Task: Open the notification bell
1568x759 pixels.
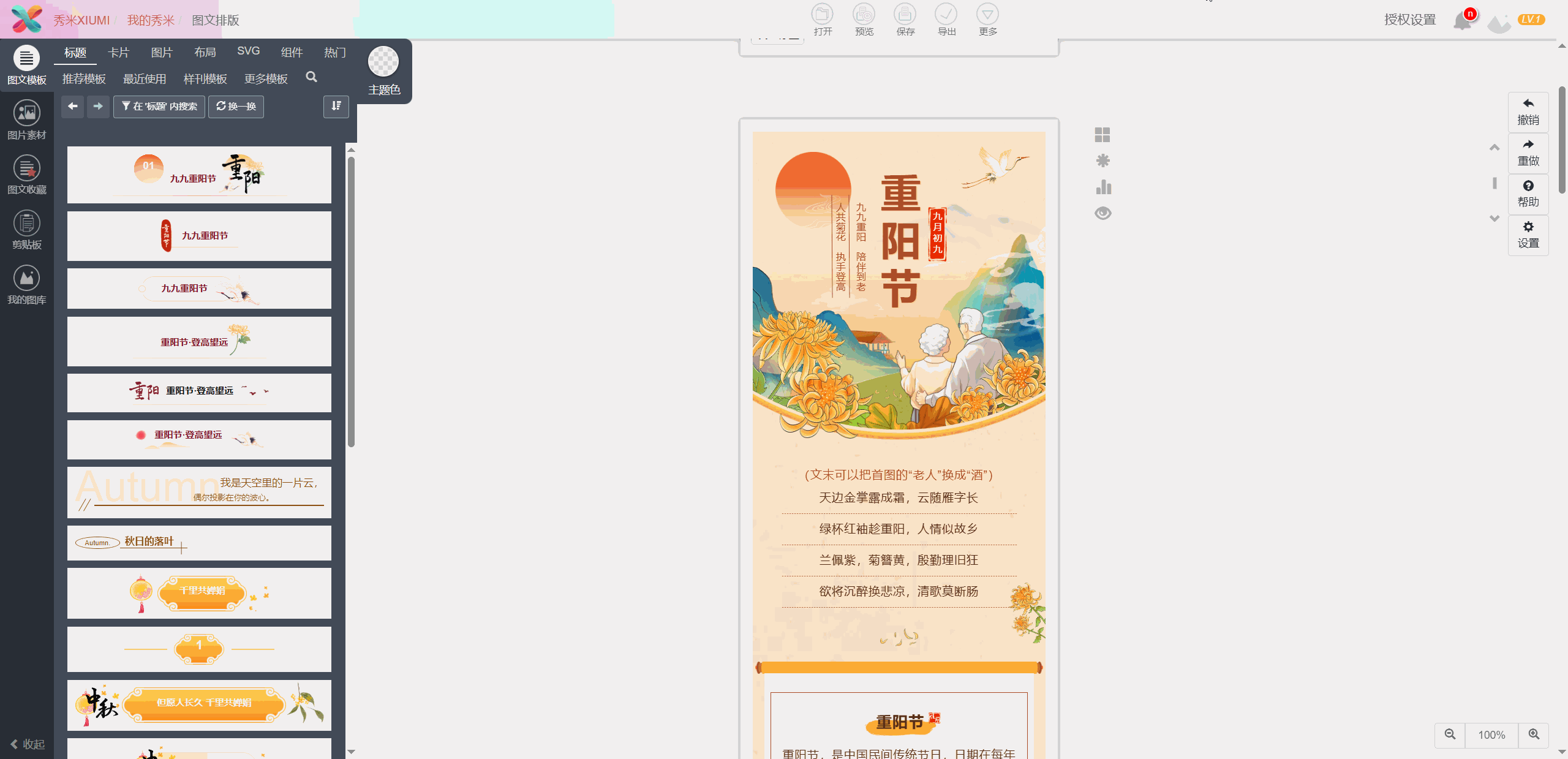Action: click(x=1463, y=20)
